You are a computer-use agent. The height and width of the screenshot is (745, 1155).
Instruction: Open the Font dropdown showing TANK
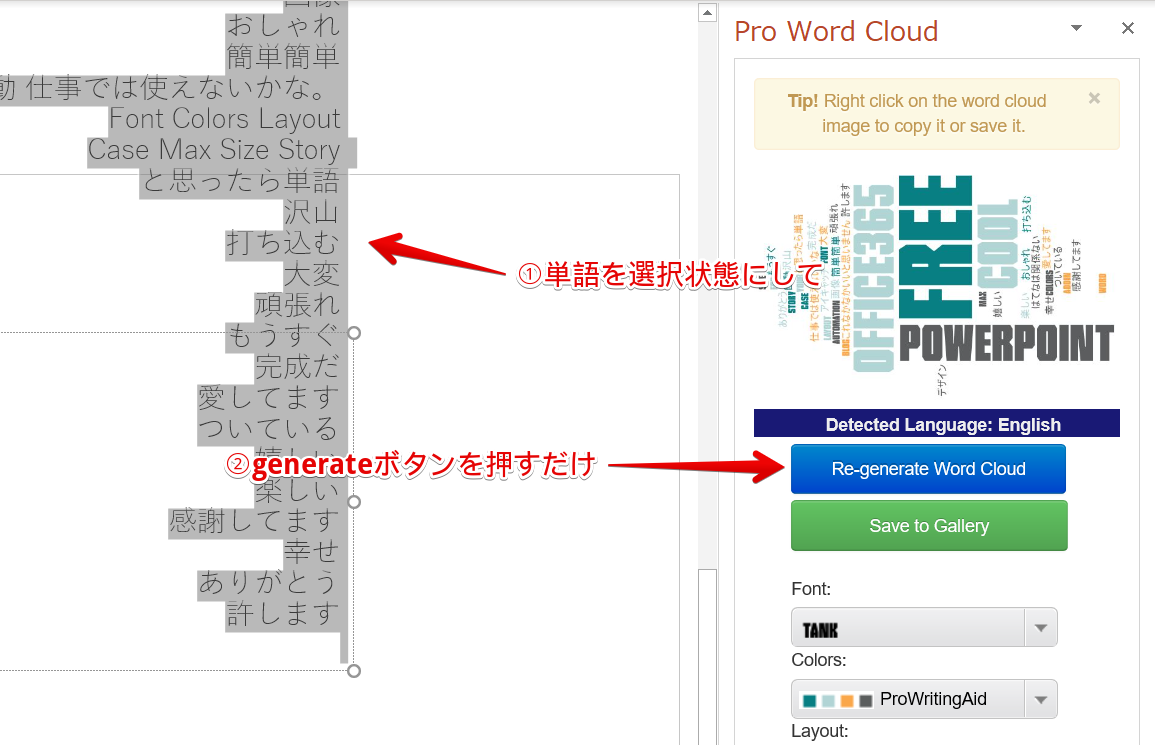924,628
